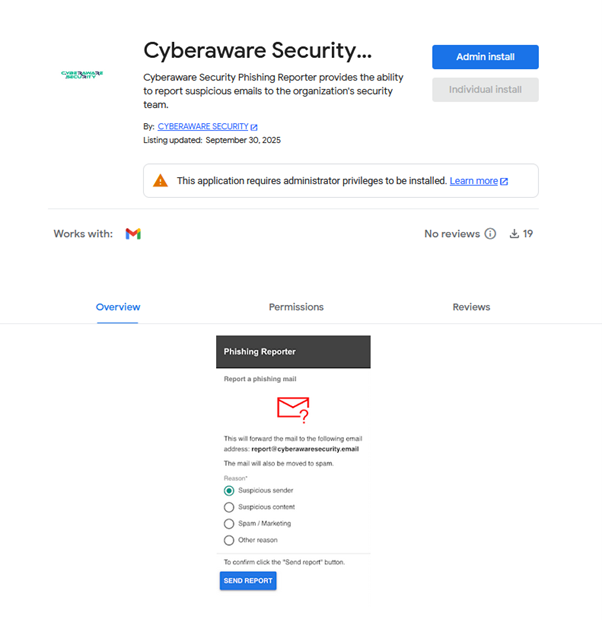Click the reviews info icon

[x=490, y=234]
